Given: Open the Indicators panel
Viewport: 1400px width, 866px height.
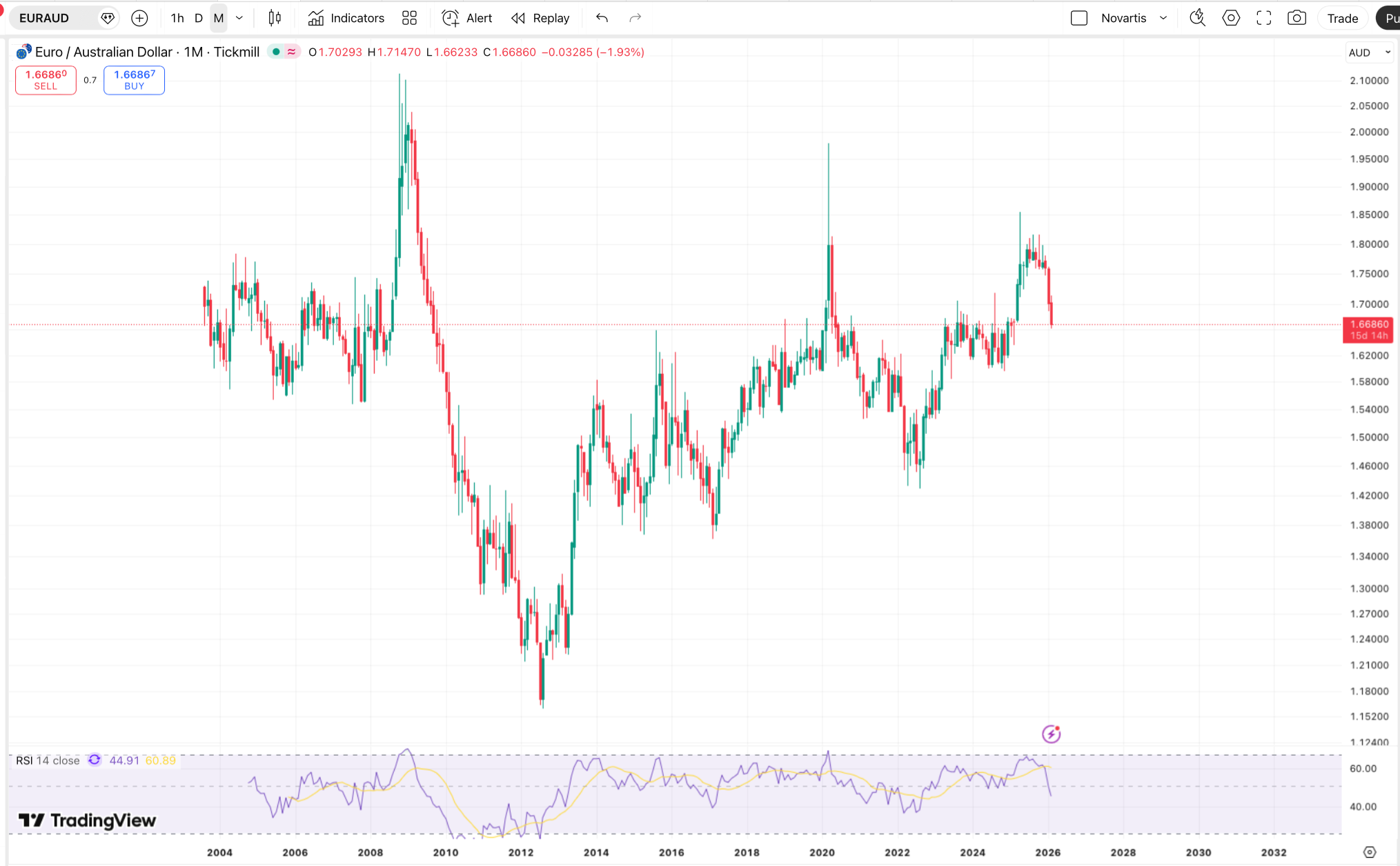Looking at the screenshot, I should point(346,18).
